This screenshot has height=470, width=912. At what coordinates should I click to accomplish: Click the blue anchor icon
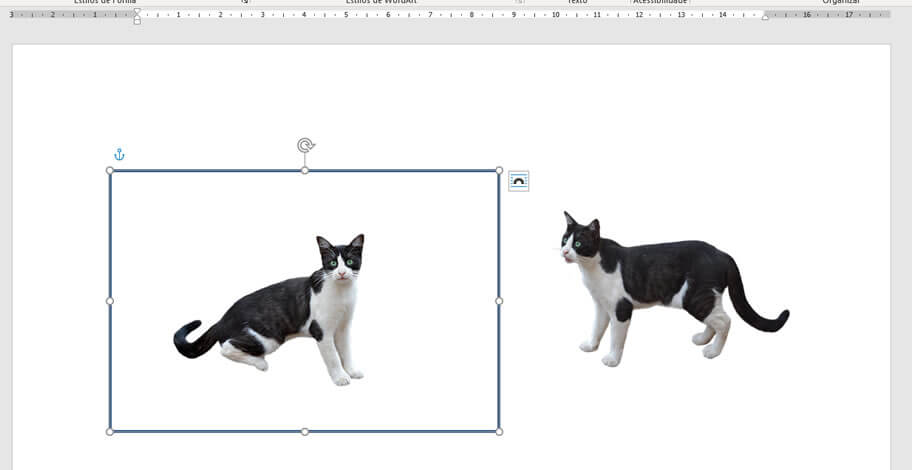pyautogui.click(x=119, y=155)
